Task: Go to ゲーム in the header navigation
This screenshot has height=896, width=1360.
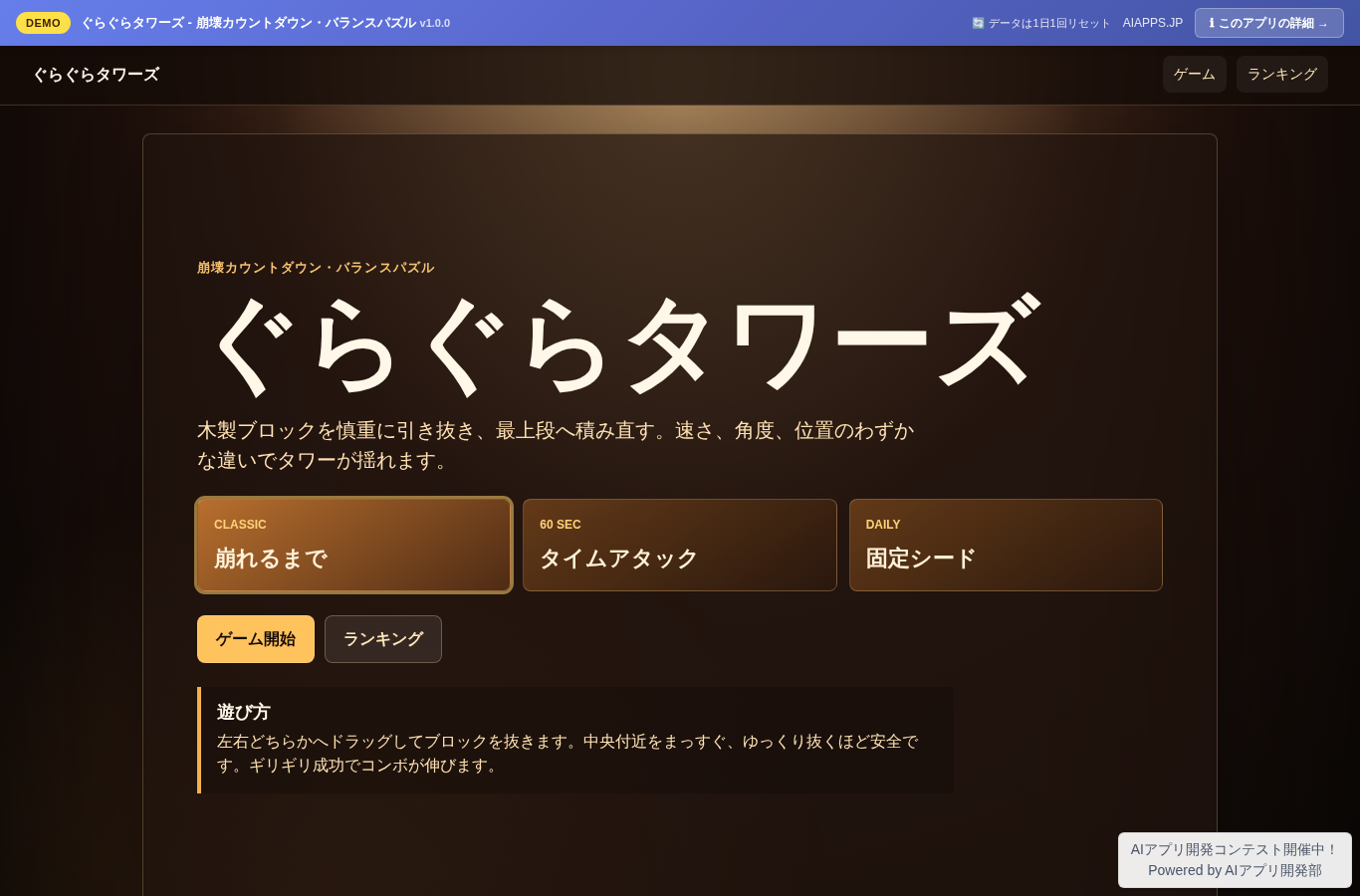Action: [x=1195, y=75]
